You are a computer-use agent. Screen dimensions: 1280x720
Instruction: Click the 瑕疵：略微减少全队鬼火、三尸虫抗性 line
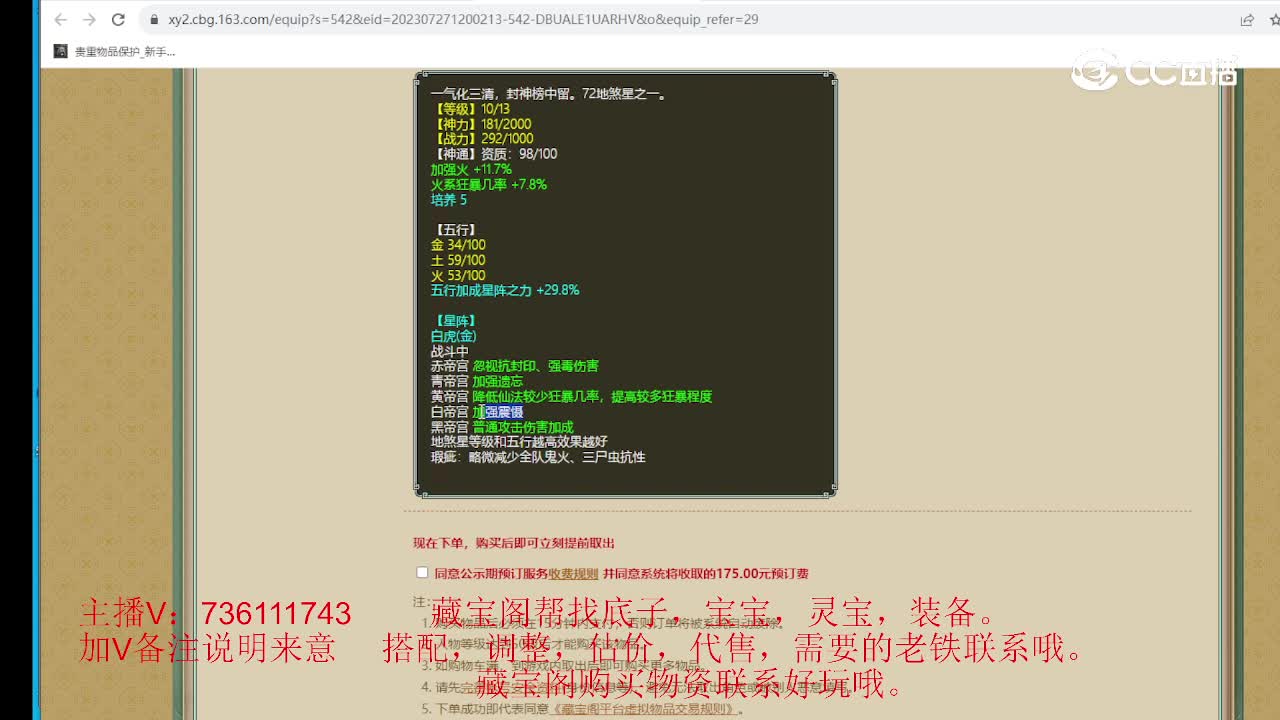click(538, 457)
